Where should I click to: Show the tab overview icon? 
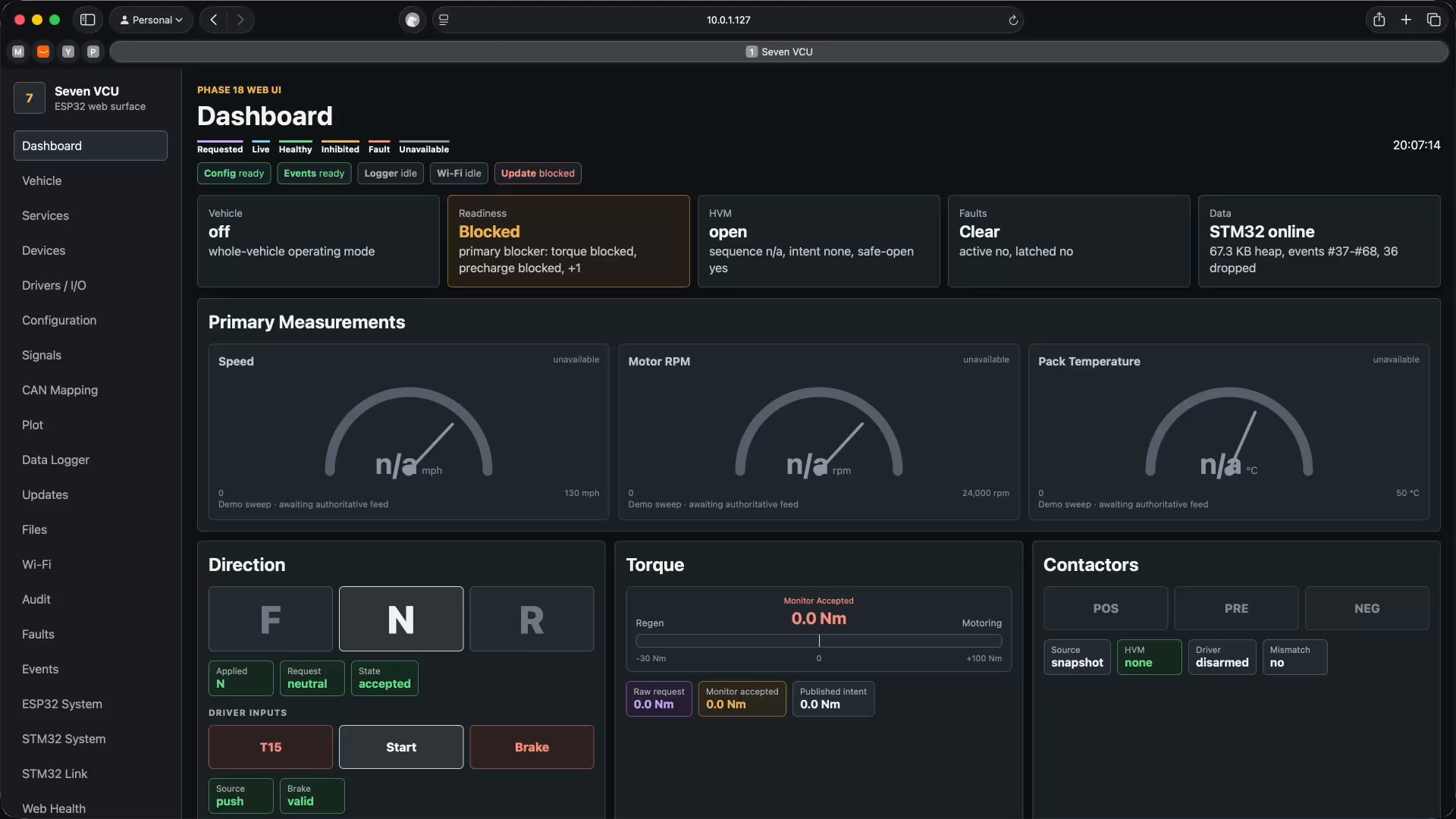[1433, 20]
